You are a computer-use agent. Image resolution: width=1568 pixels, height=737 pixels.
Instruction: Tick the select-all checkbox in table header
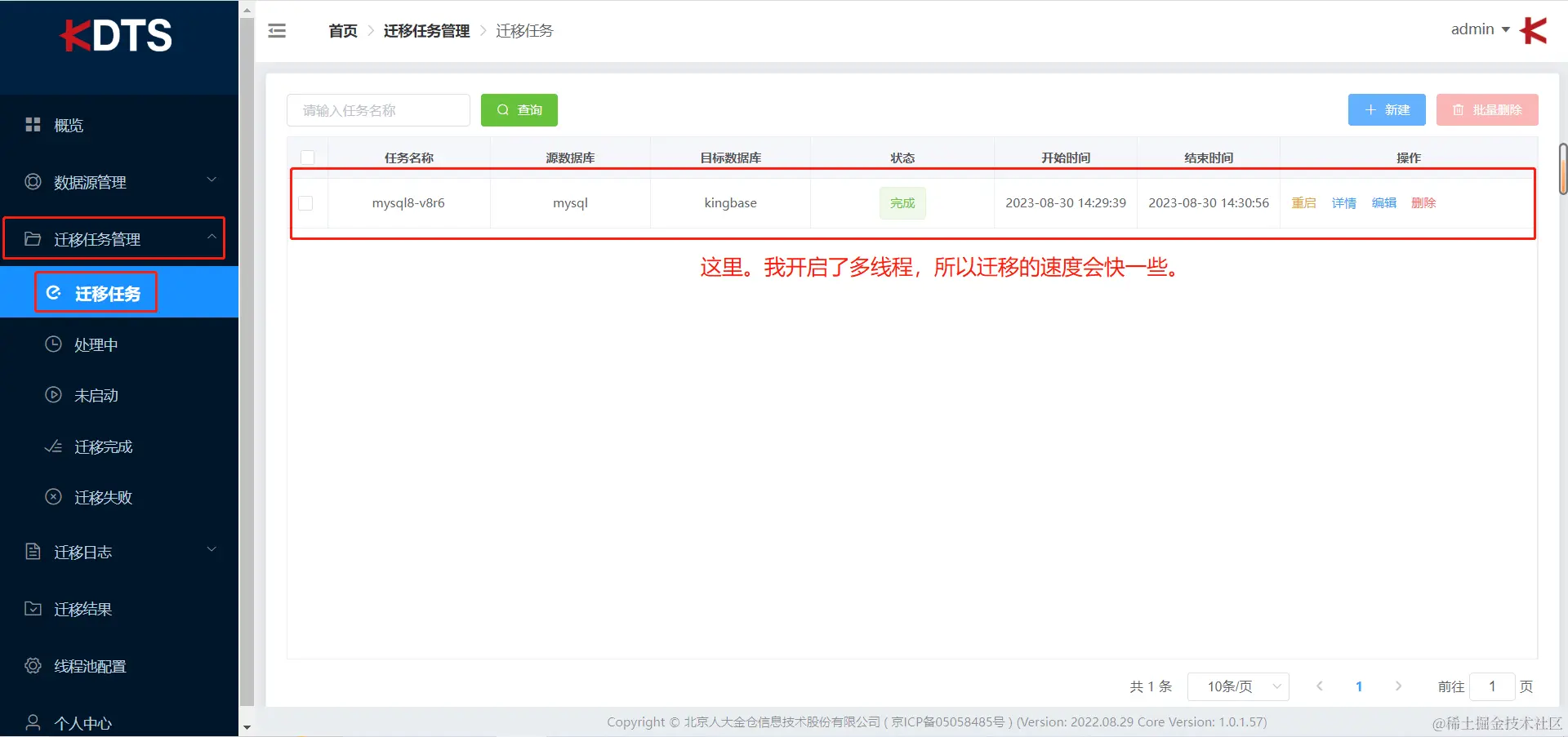pos(307,158)
